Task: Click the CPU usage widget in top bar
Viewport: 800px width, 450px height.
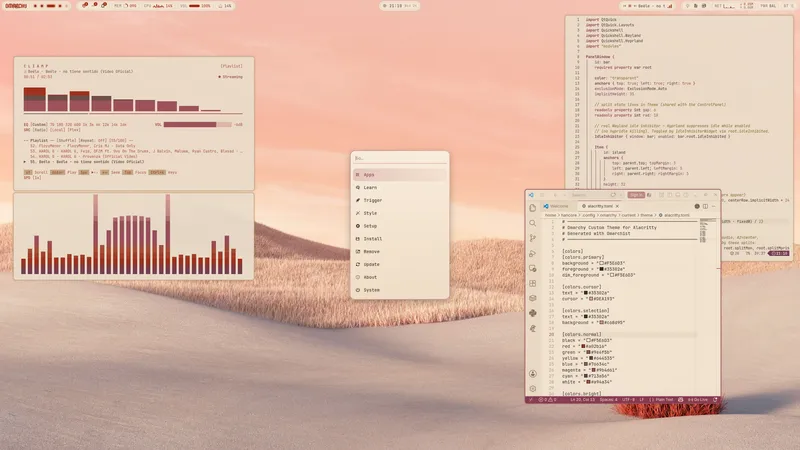Action: [158, 6]
